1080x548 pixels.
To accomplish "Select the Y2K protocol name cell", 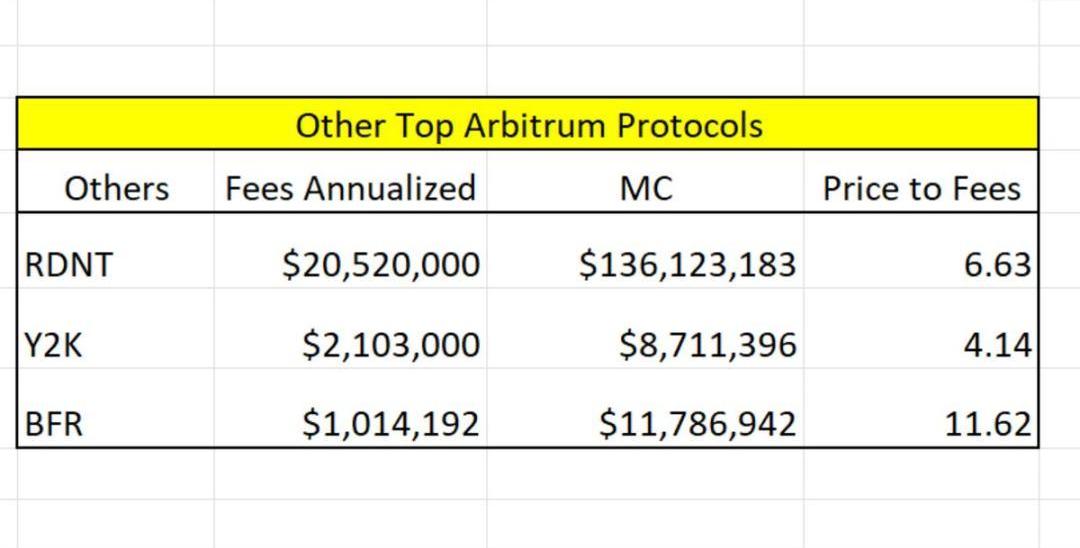I will 116,344.
